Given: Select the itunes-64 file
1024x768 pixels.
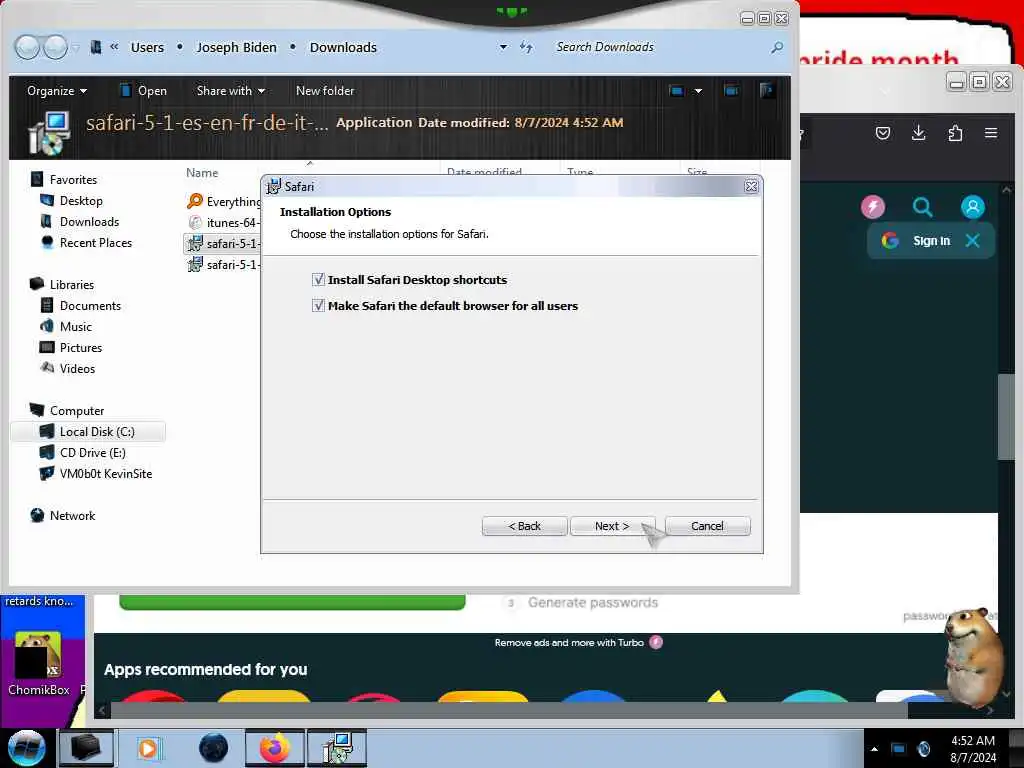Looking at the screenshot, I should [223, 223].
